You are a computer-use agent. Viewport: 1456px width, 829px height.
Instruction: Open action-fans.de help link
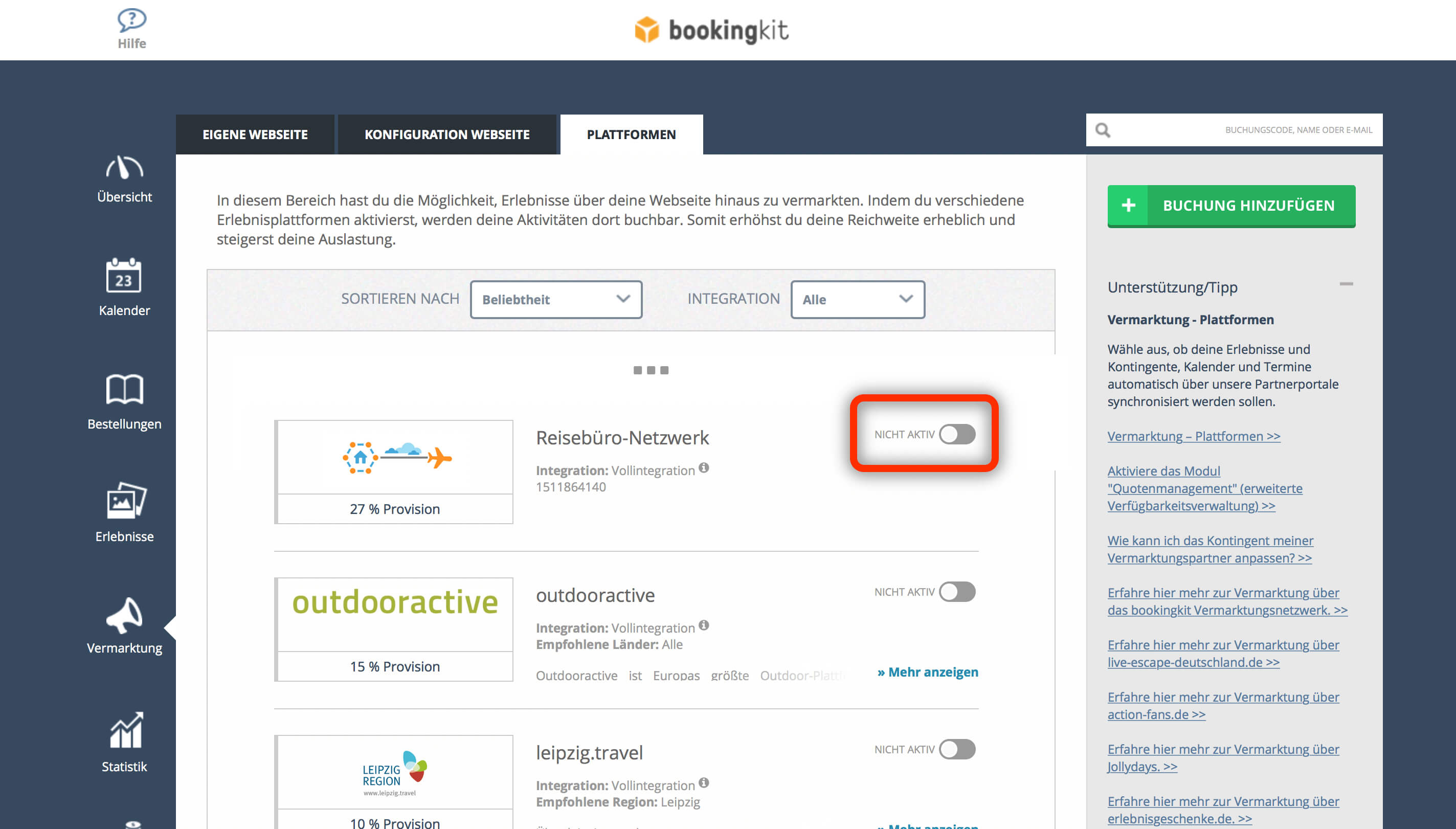[1223, 706]
